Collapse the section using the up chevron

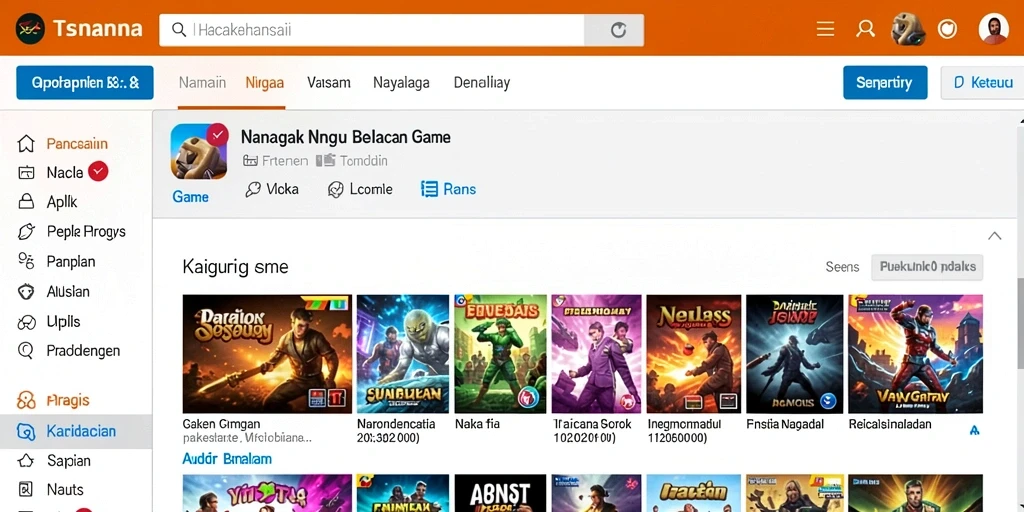(x=995, y=236)
